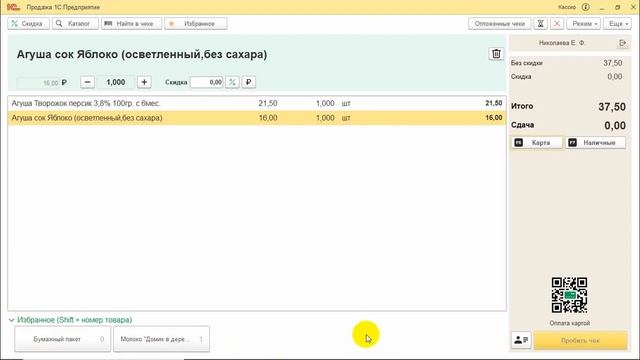Click item title Агуша сок Яблоко header
Screen dimensions: 640x360
click(142, 54)
